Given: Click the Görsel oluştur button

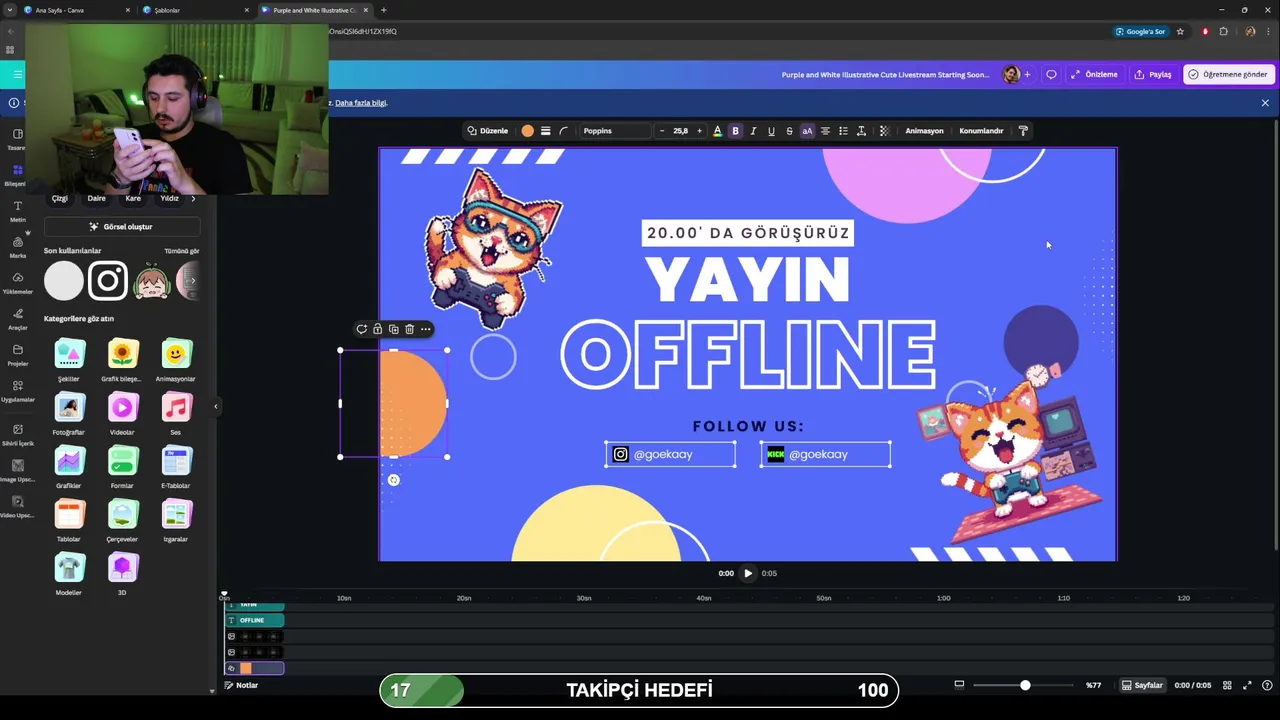Looking at the screenshot, I should (x=121, y=227).
